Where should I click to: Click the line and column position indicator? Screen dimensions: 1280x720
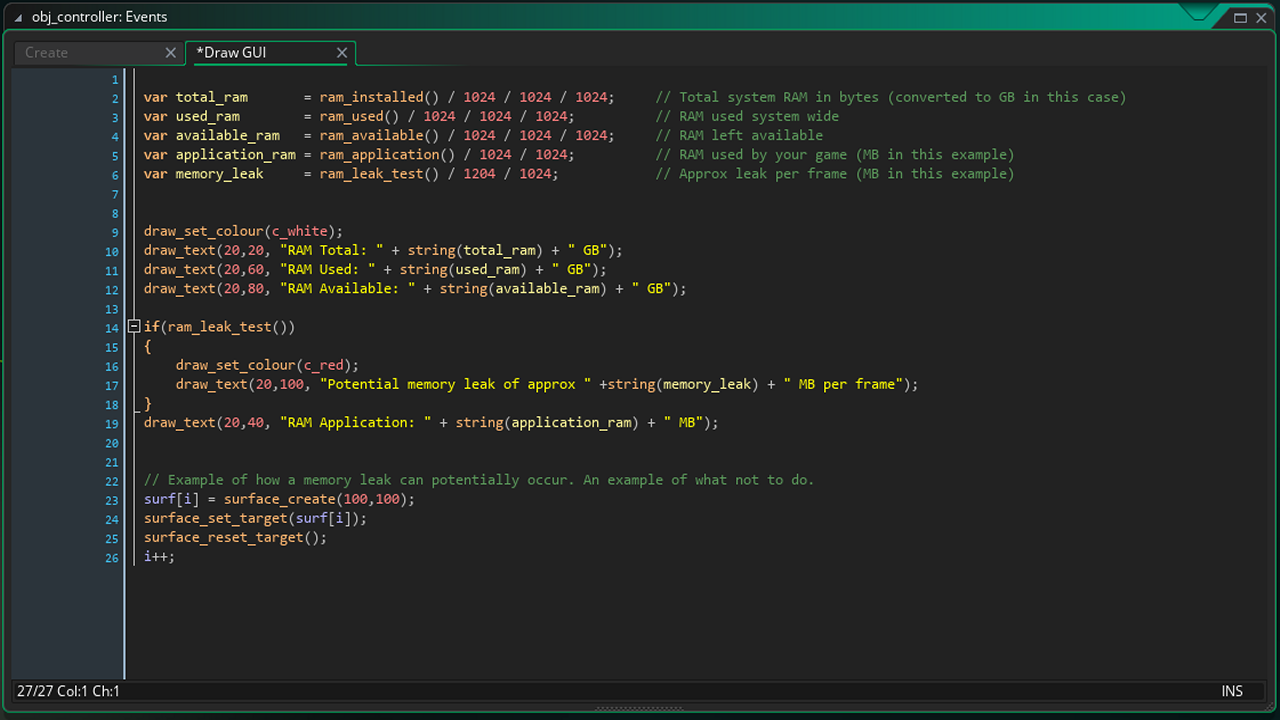pyautogui.click(x=68, y=691)
